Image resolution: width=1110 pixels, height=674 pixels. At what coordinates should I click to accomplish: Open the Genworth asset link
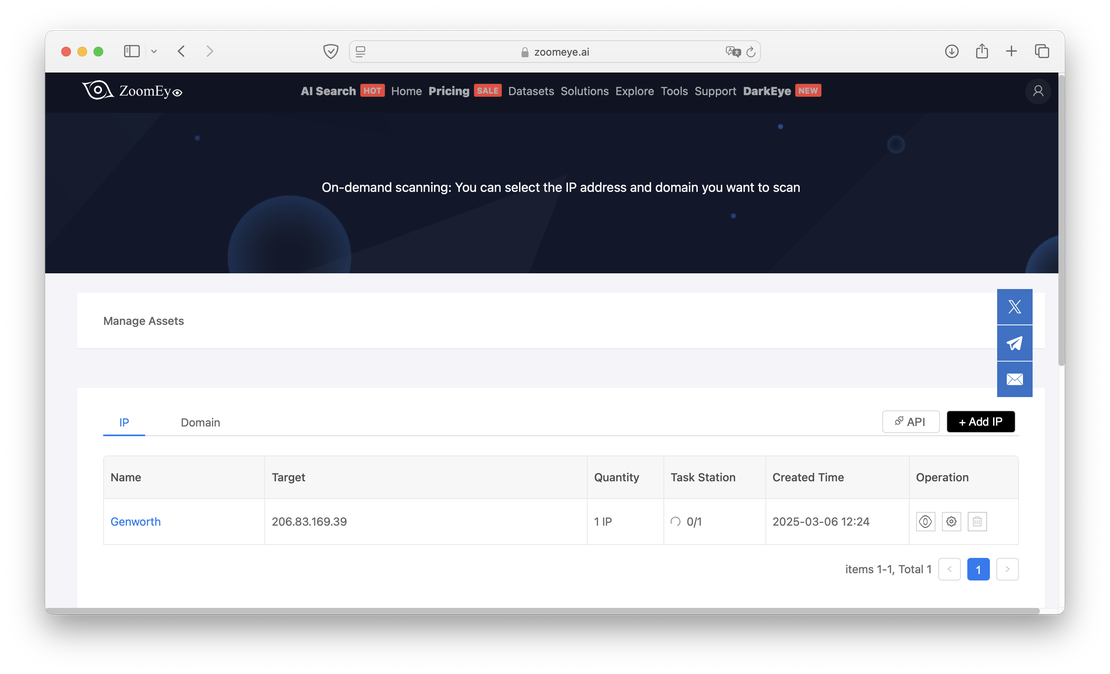click(x=135, y=521)
